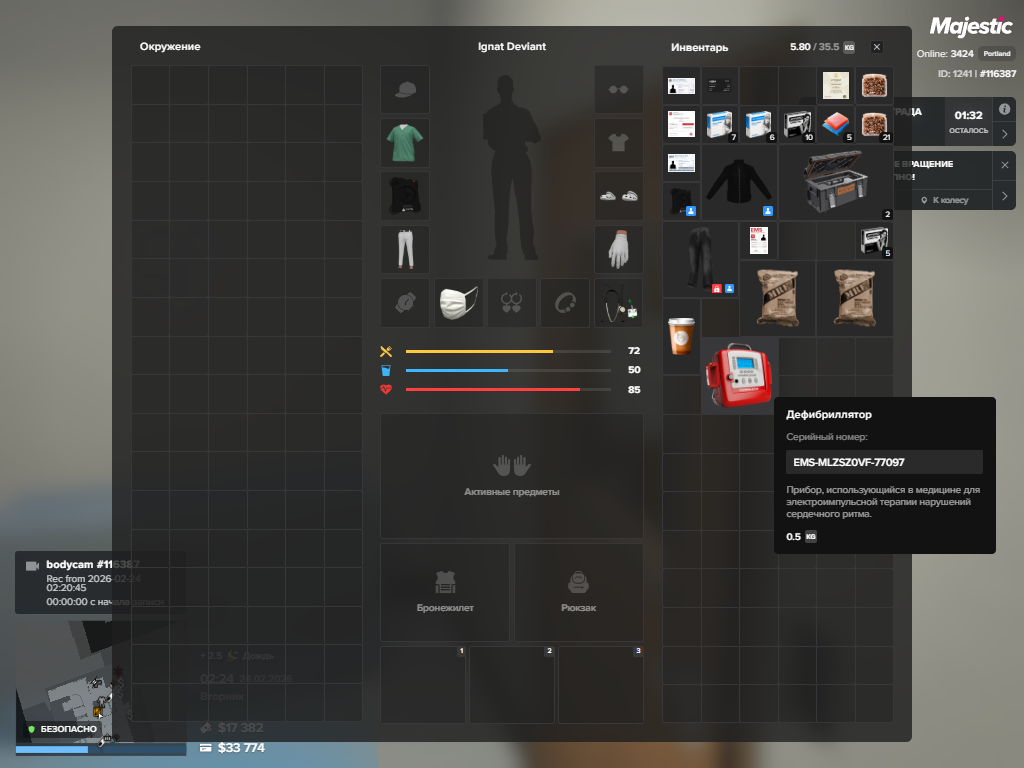Click the stethoscope accessory slot
Viewport: 1024px width, 768px height.
point(618,303)
